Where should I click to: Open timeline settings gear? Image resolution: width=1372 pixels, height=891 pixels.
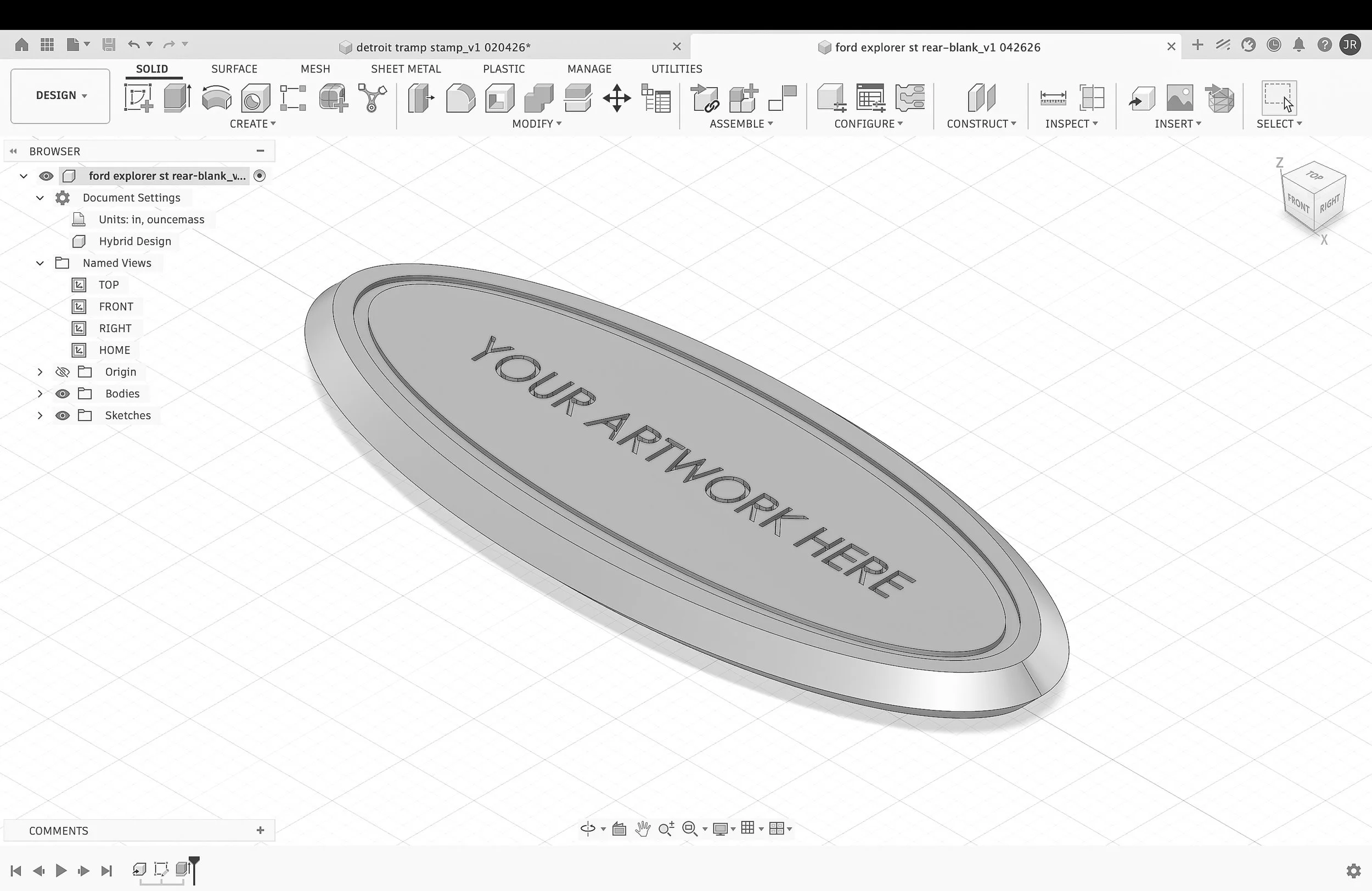tap(1353, 871)
